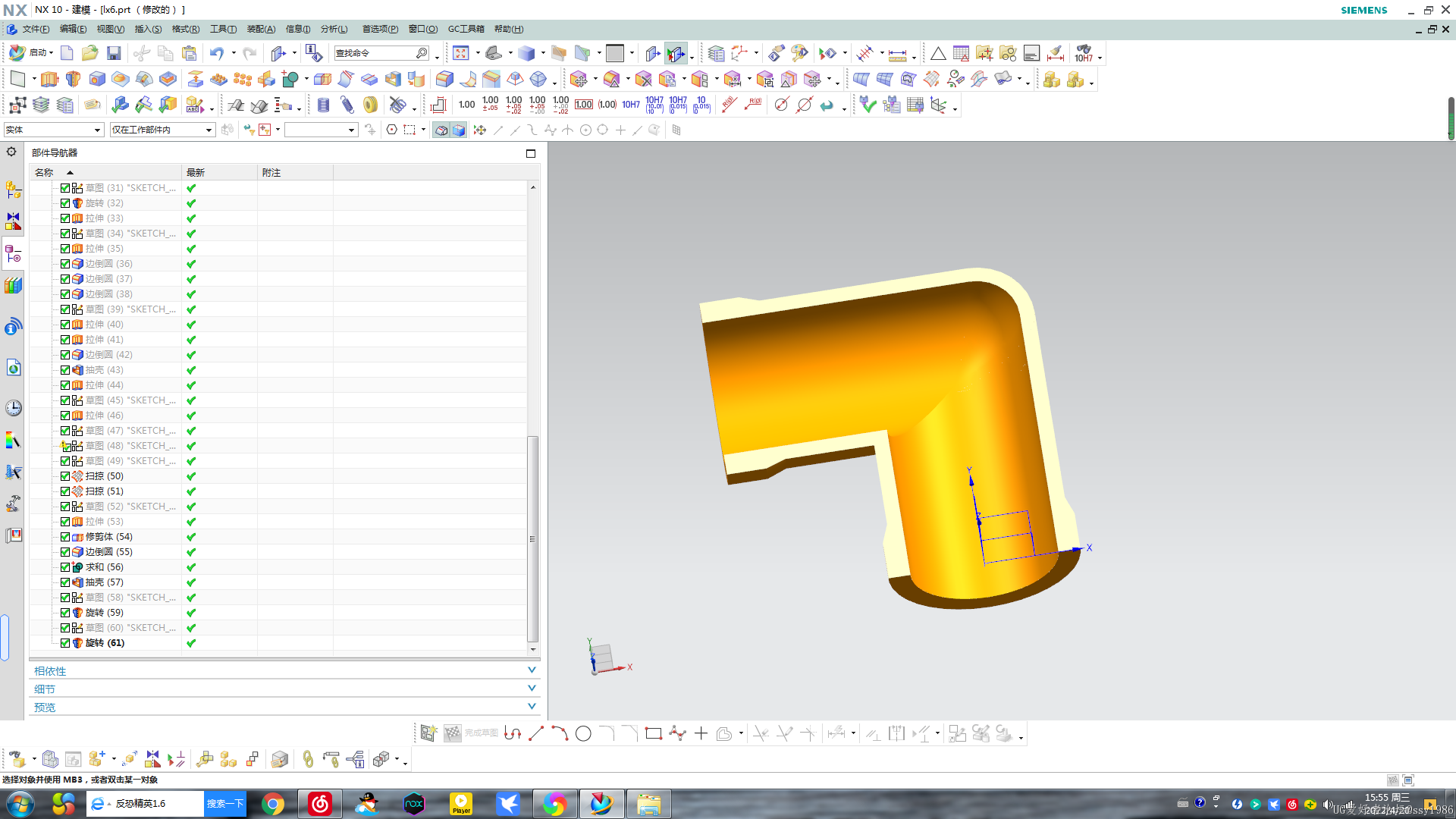Open the Assembly Navigator sidebar icon

(13, 190)
